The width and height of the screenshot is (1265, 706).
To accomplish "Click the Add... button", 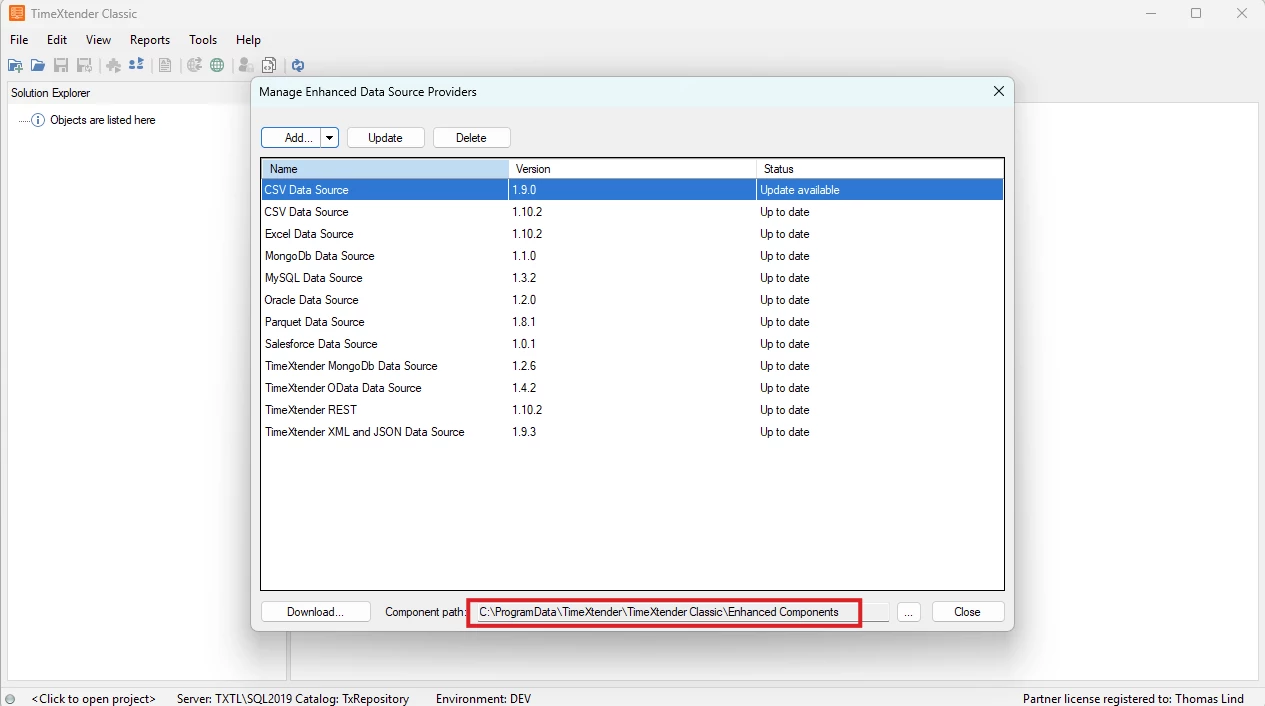I will coord(291,138).
